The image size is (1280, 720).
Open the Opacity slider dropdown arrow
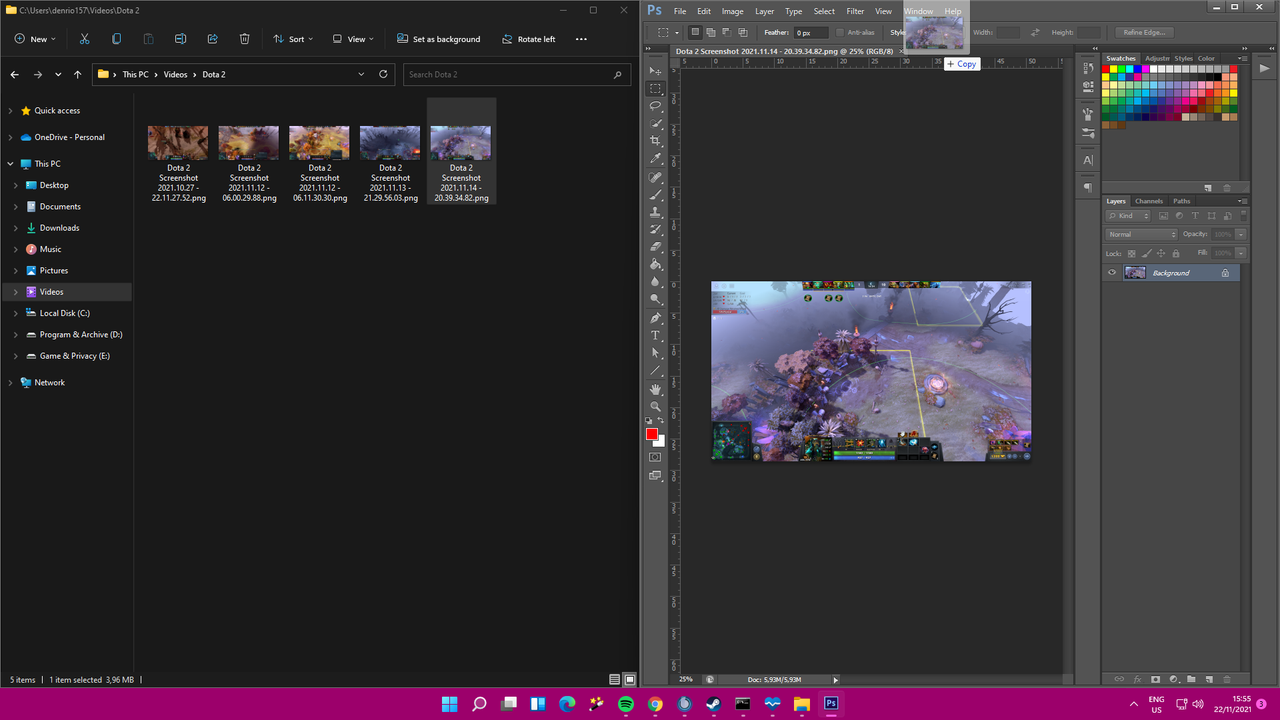click(x=1241, y=234)
